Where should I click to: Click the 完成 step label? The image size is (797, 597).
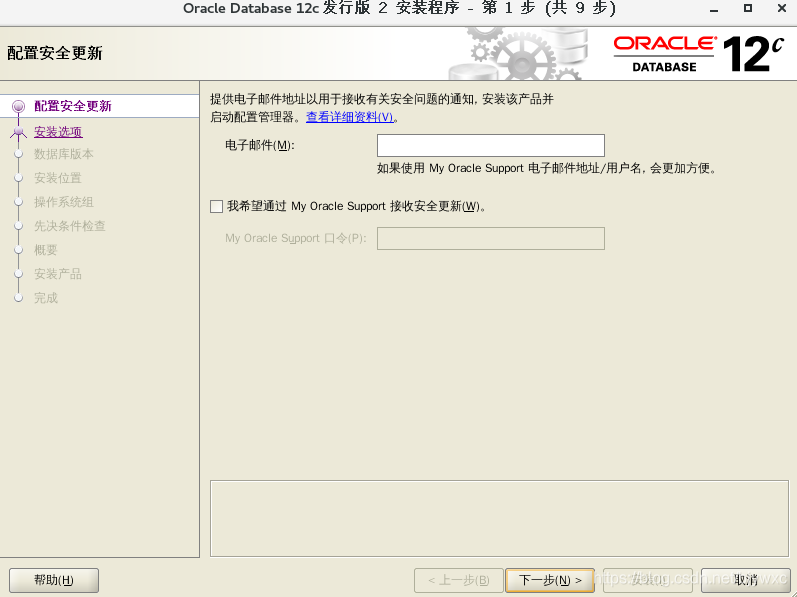[x=46, y=298]
